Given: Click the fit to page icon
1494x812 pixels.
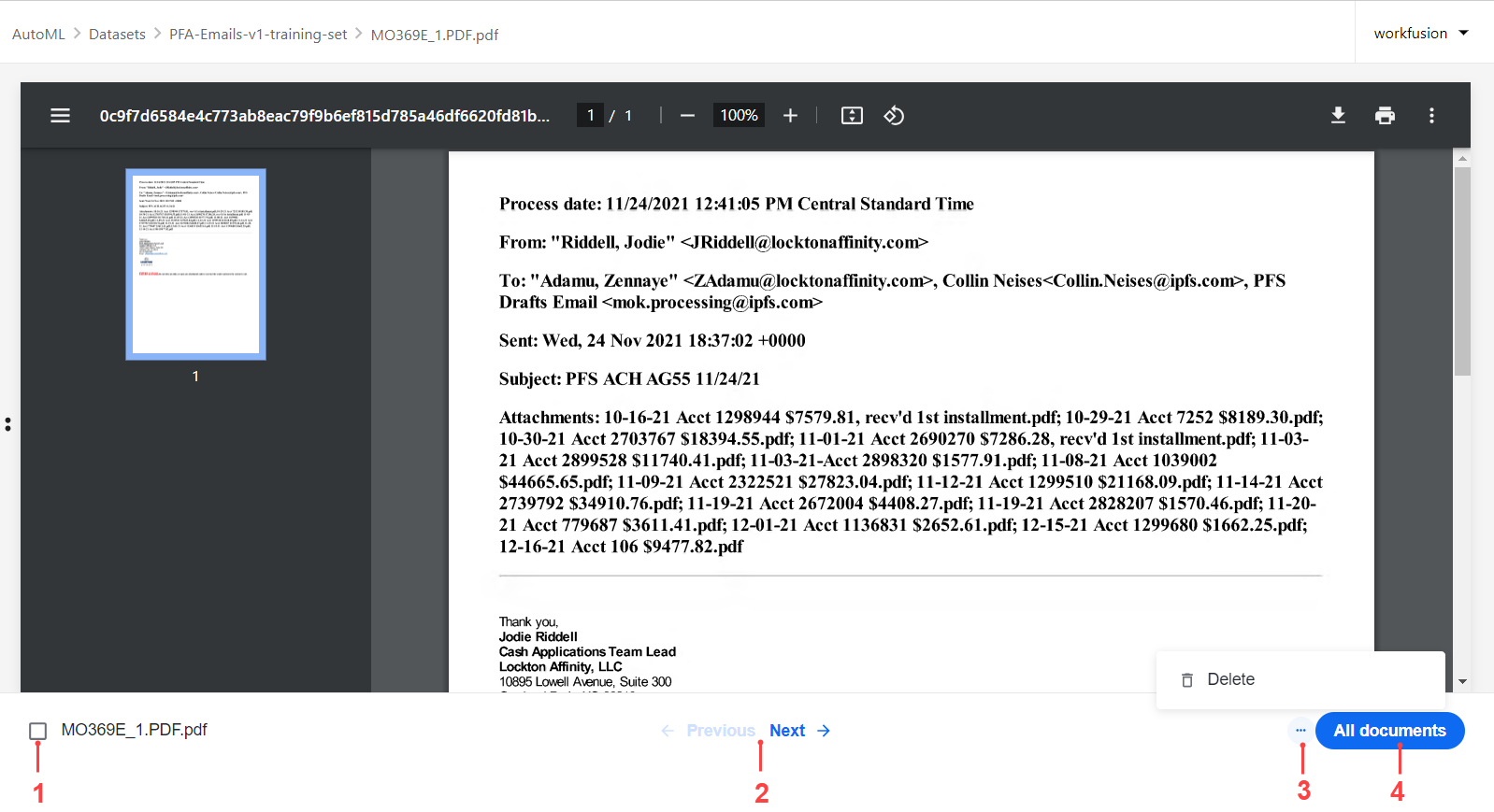Looking at the screenshot, I should pos(852,116).
